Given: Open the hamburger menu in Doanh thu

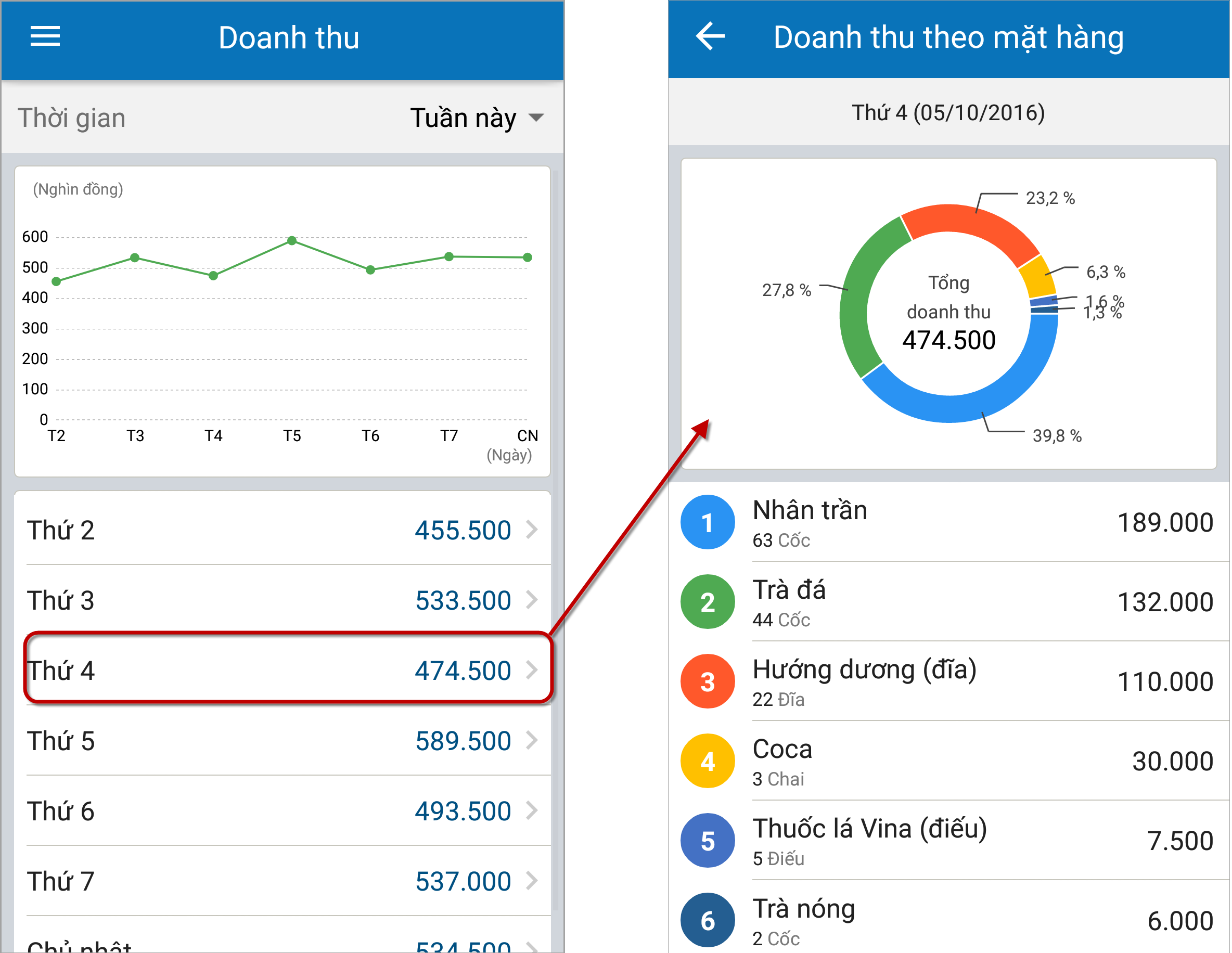Looking at the screenshot, I should coord(45,36).
